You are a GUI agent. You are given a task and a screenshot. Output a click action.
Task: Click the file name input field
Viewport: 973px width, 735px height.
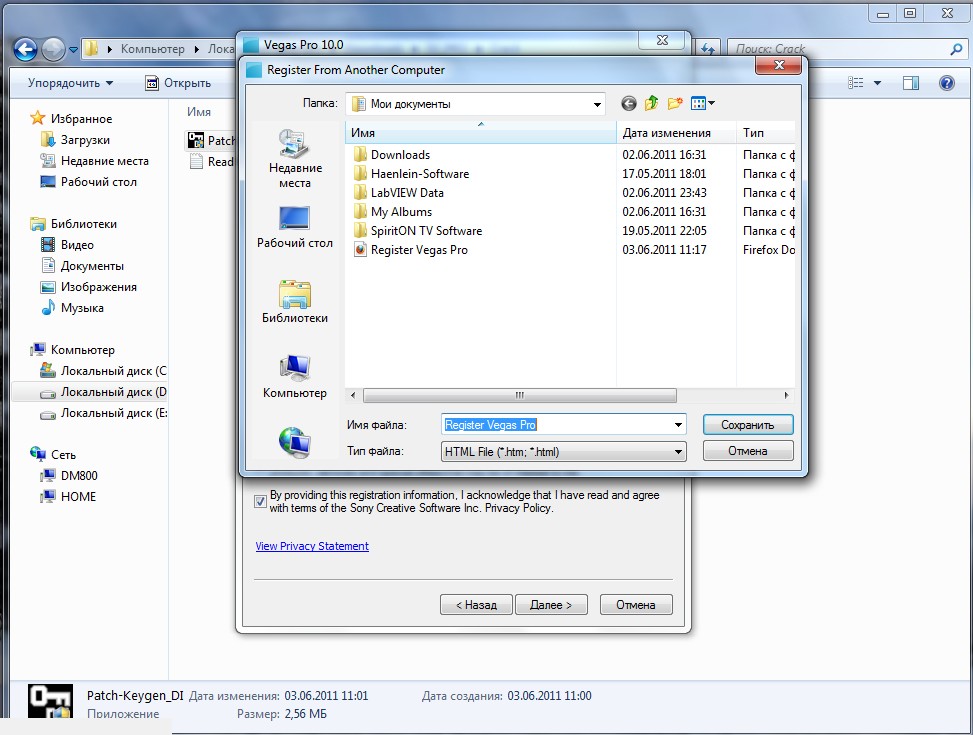(x=557, y=425)
